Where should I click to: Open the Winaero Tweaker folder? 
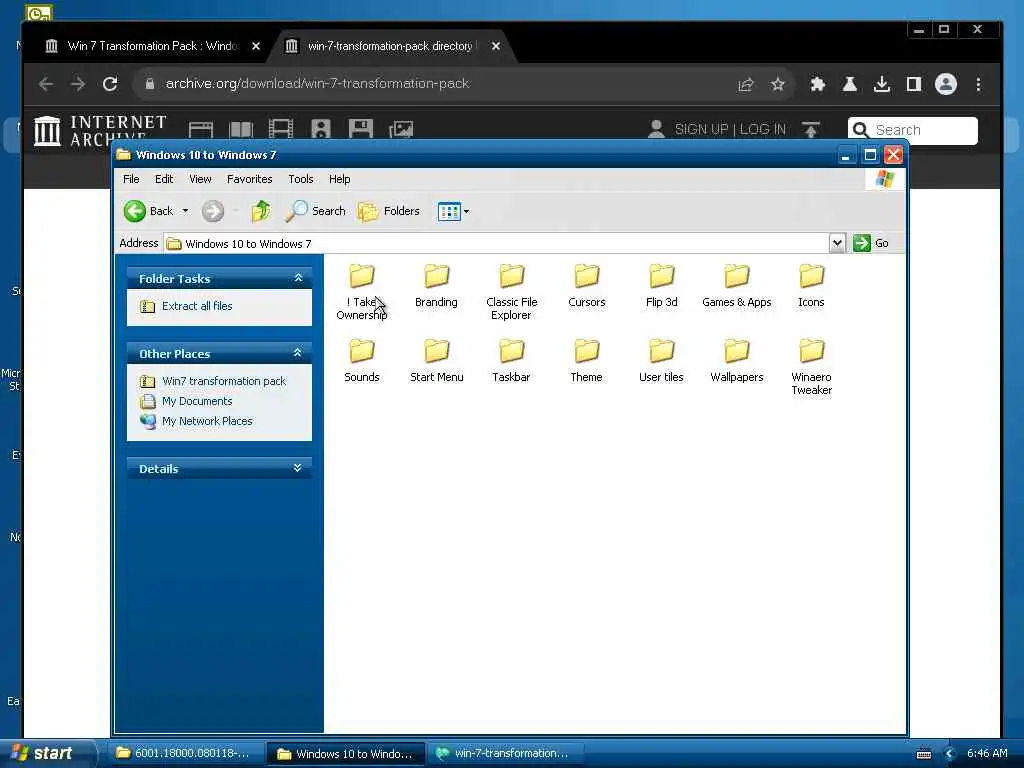(811, 366)
